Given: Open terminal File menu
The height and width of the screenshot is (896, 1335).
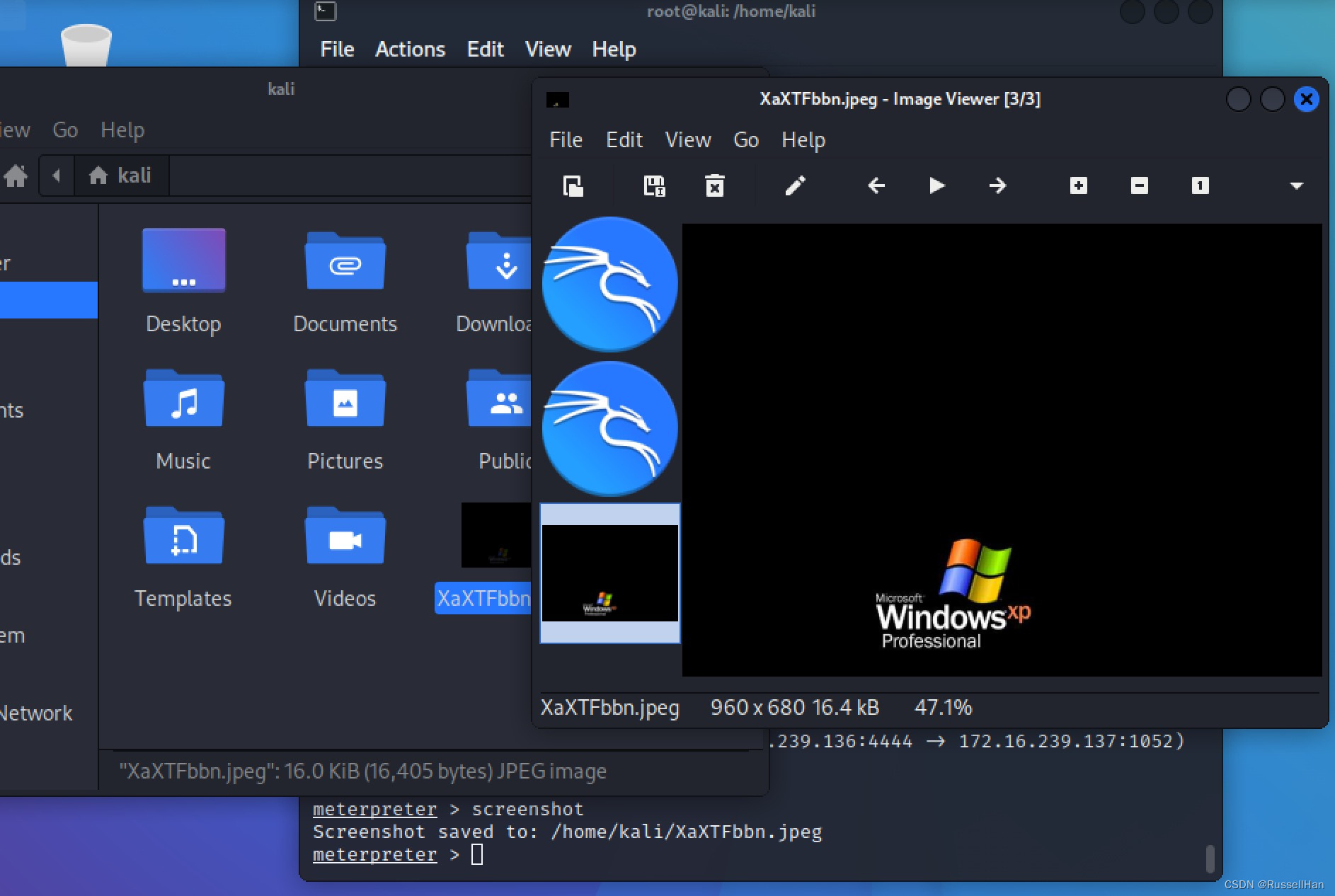Looking at the screenshot, I should (337, 49).
